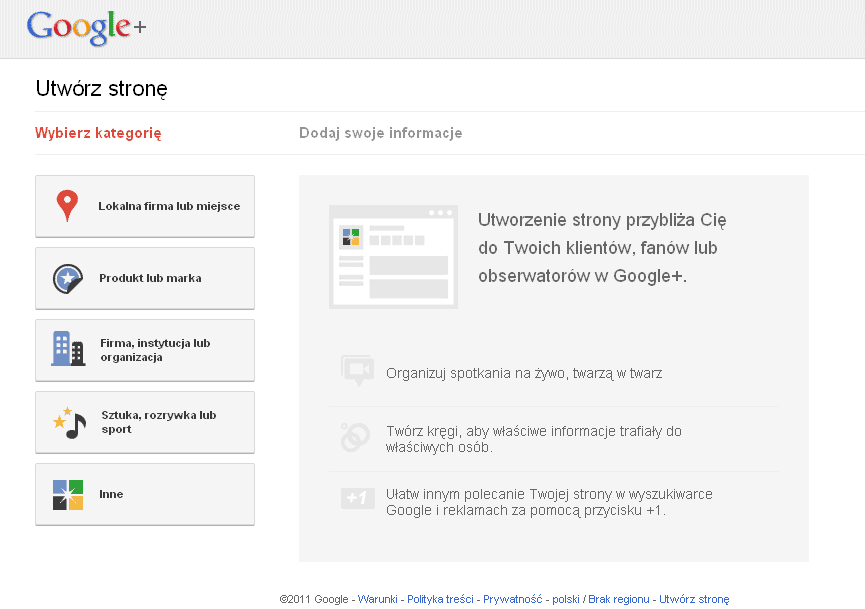Viewport: 865px width, 609px height.
Task: Click the +1 badge icon
Action: (x=356, y=497)
